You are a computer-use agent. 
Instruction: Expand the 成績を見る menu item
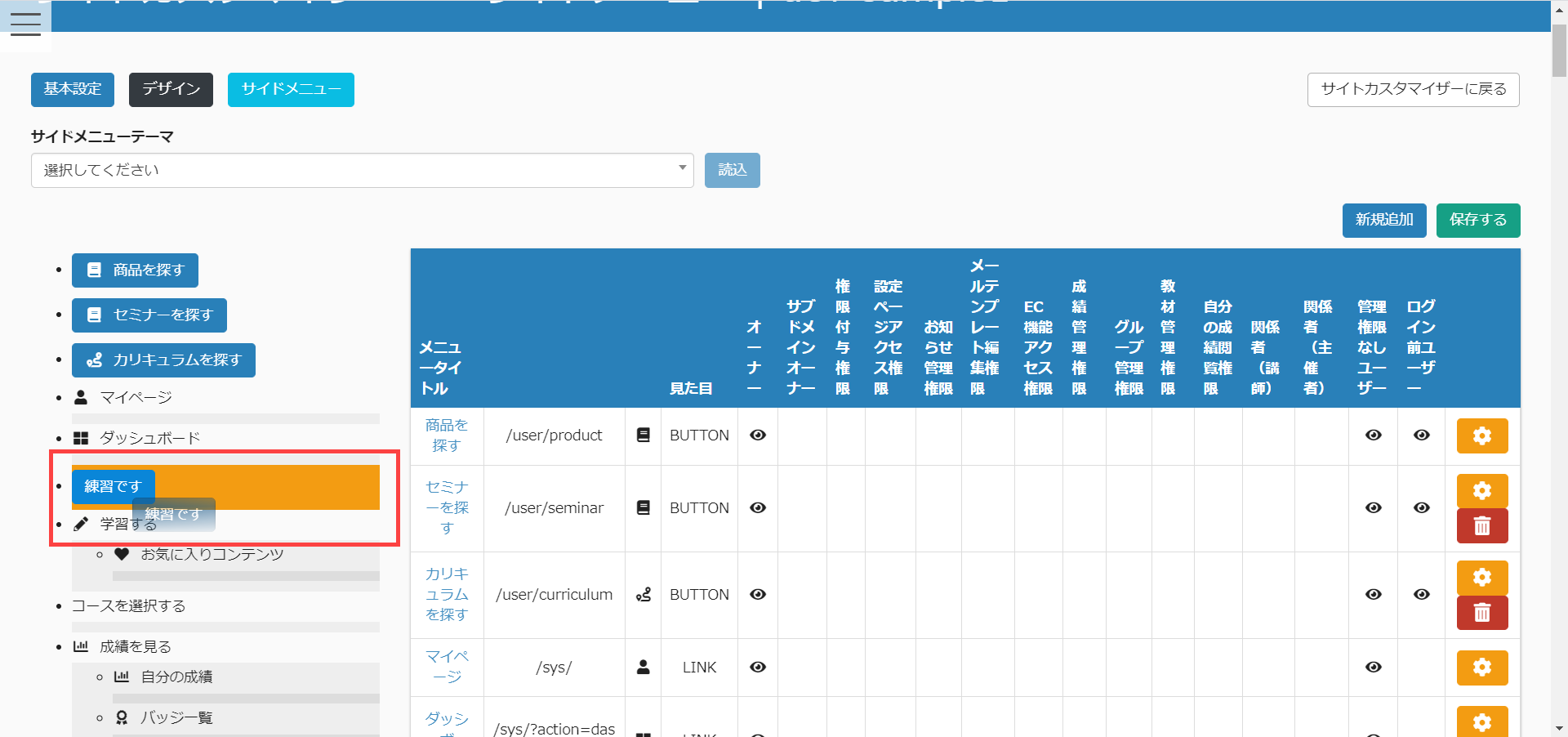[135, 647]
